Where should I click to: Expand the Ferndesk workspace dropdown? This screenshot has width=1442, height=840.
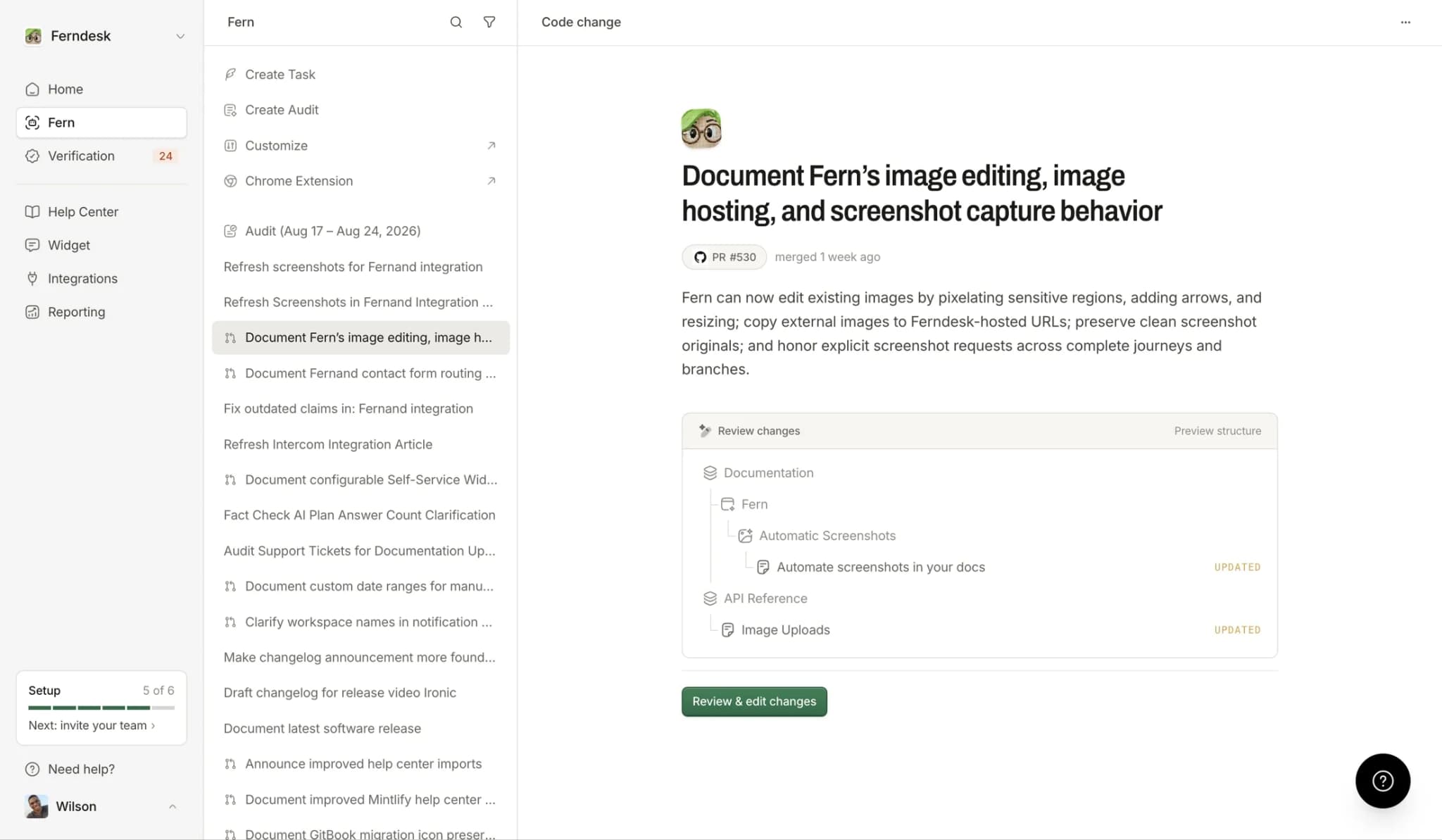(x=180, y=36)
